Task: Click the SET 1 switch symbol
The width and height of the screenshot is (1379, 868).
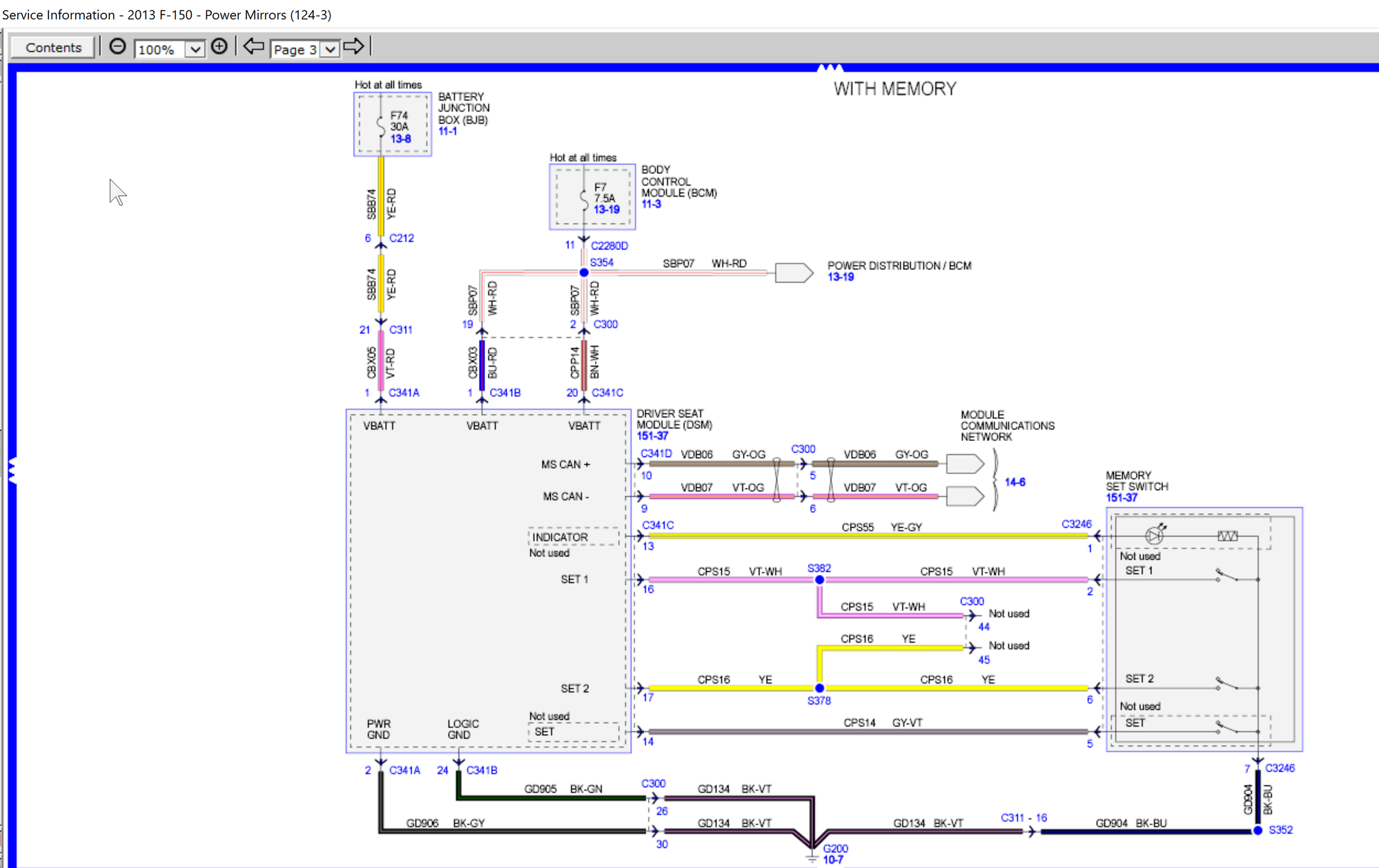Action: click(1226, 575)
